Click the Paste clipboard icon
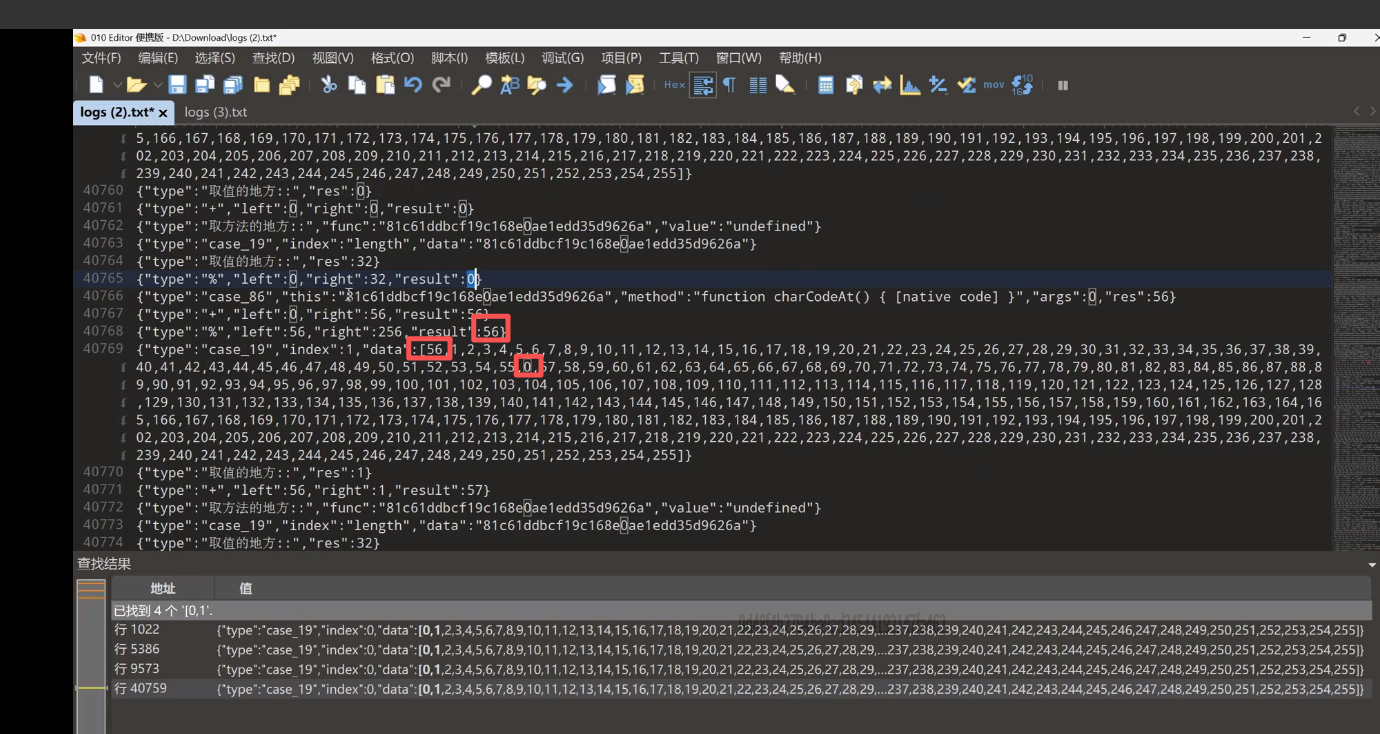 click(x=385, y=85)
